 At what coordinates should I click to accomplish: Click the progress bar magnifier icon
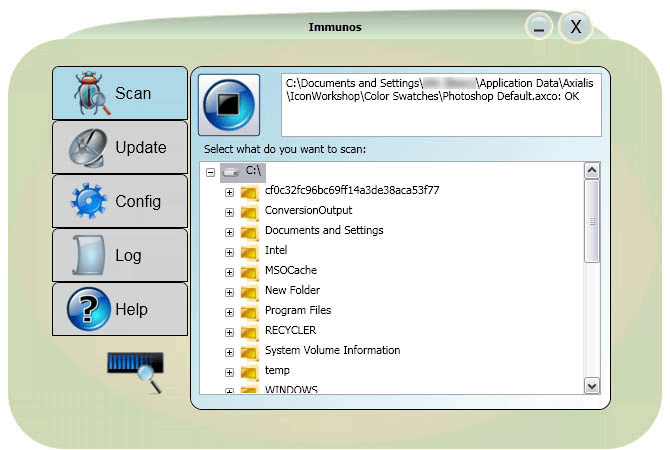(135, 371)
